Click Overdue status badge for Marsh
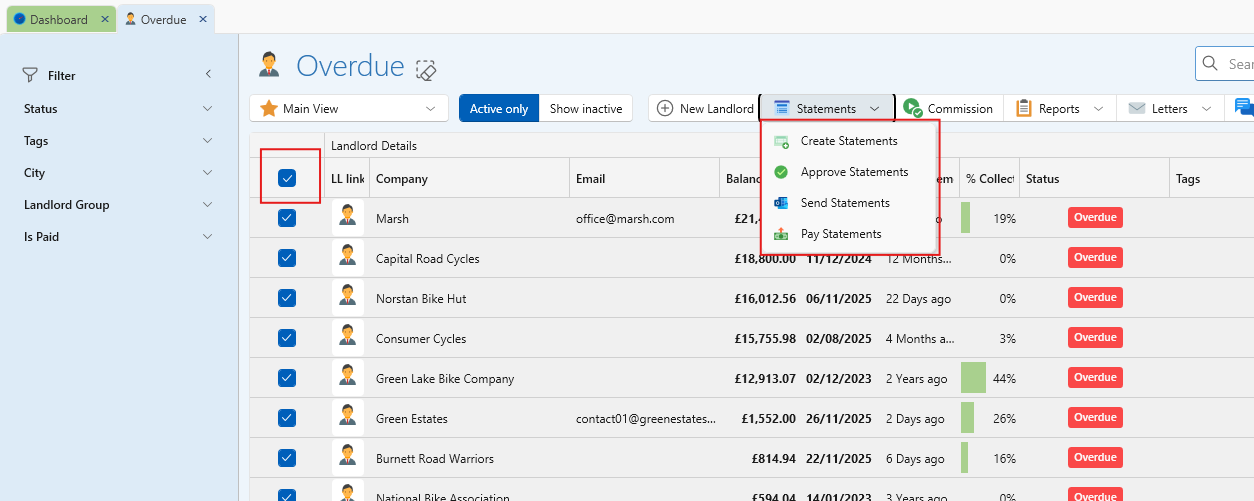The image size is (1254, 501). click(x=1095, y=218)
